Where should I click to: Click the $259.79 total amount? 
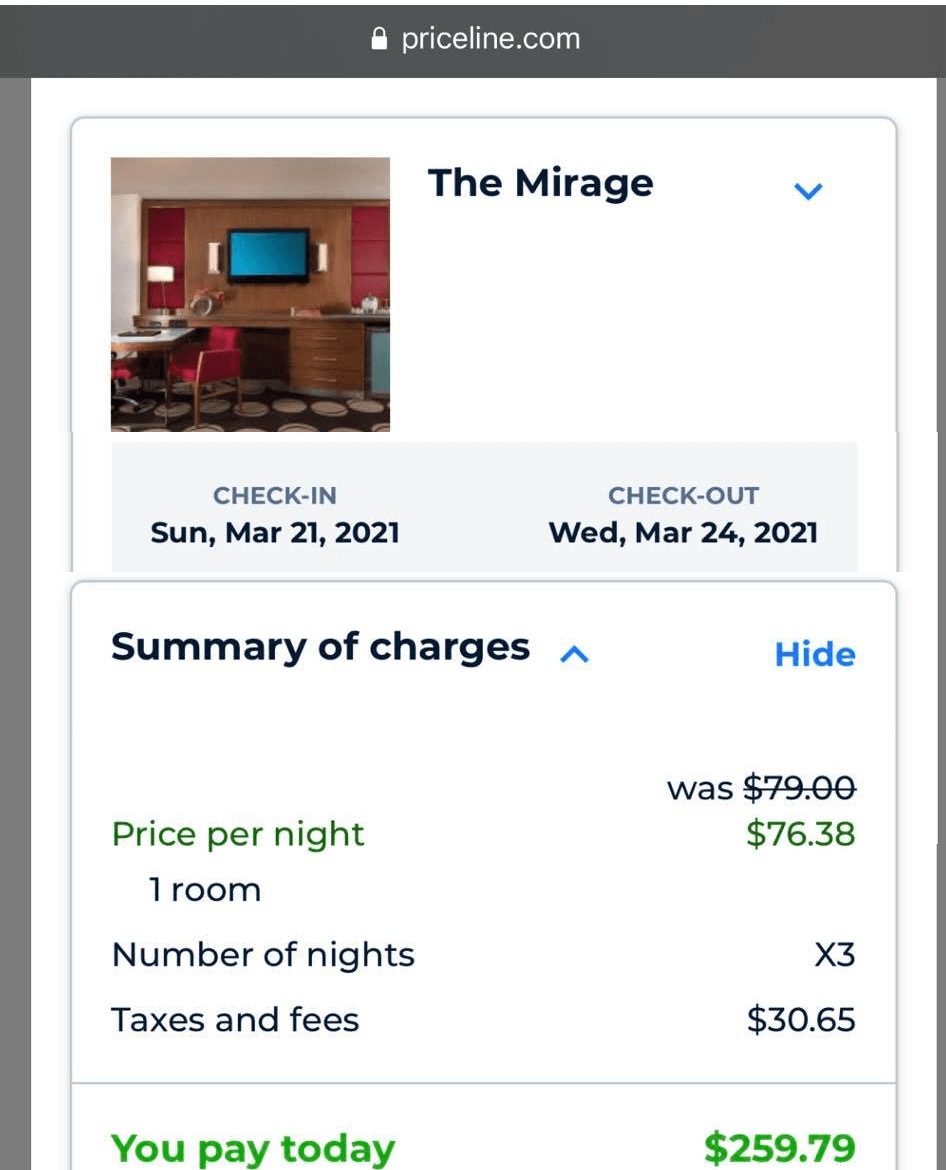(x=780, y=1148)
